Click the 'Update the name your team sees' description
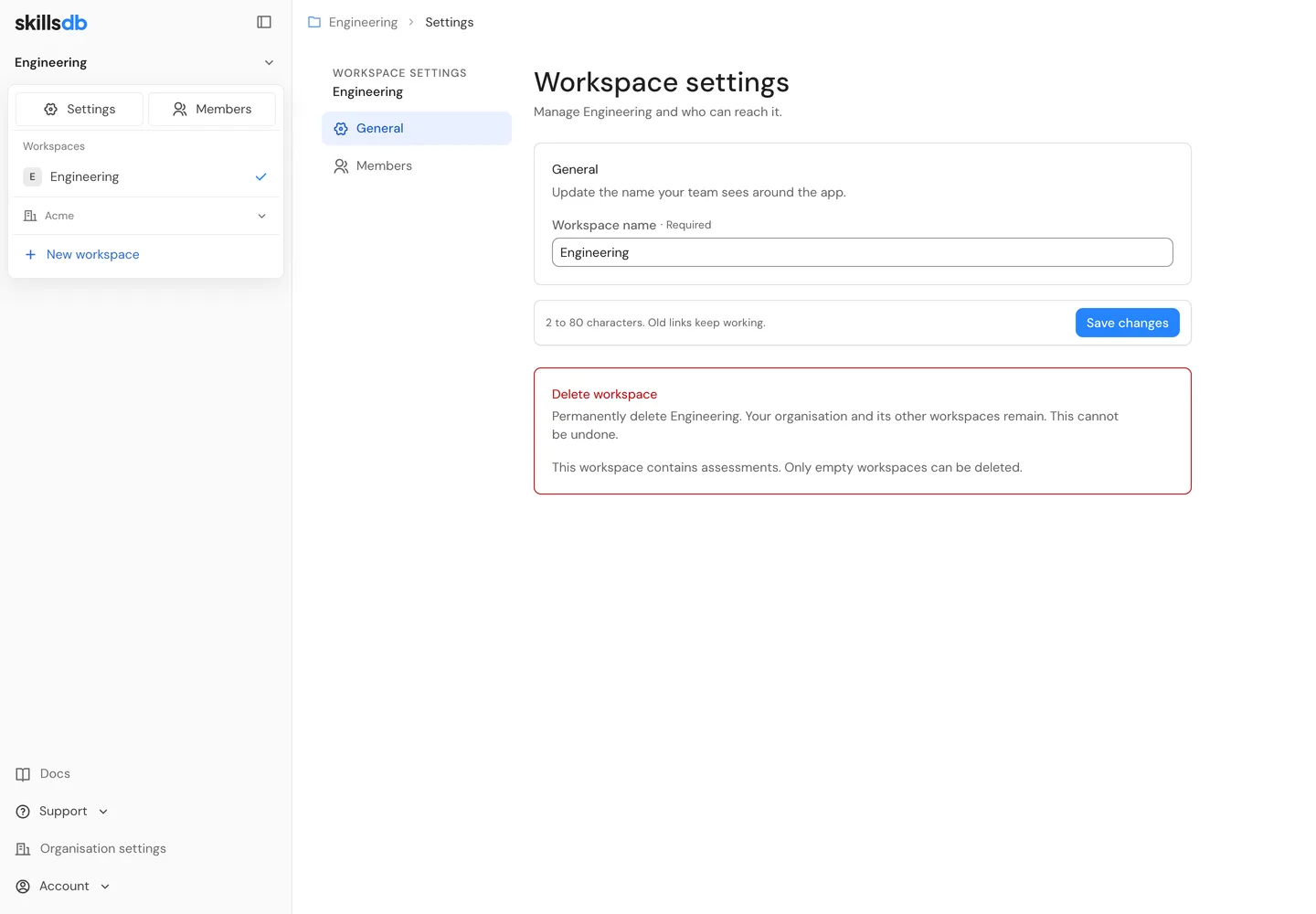 tap(699, 192)
